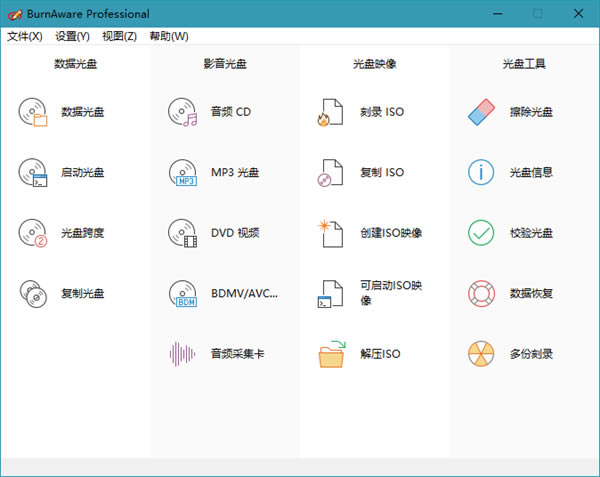Open the 文件(X) menu
The image size is (600, 477).
click(x=25, y=36)
